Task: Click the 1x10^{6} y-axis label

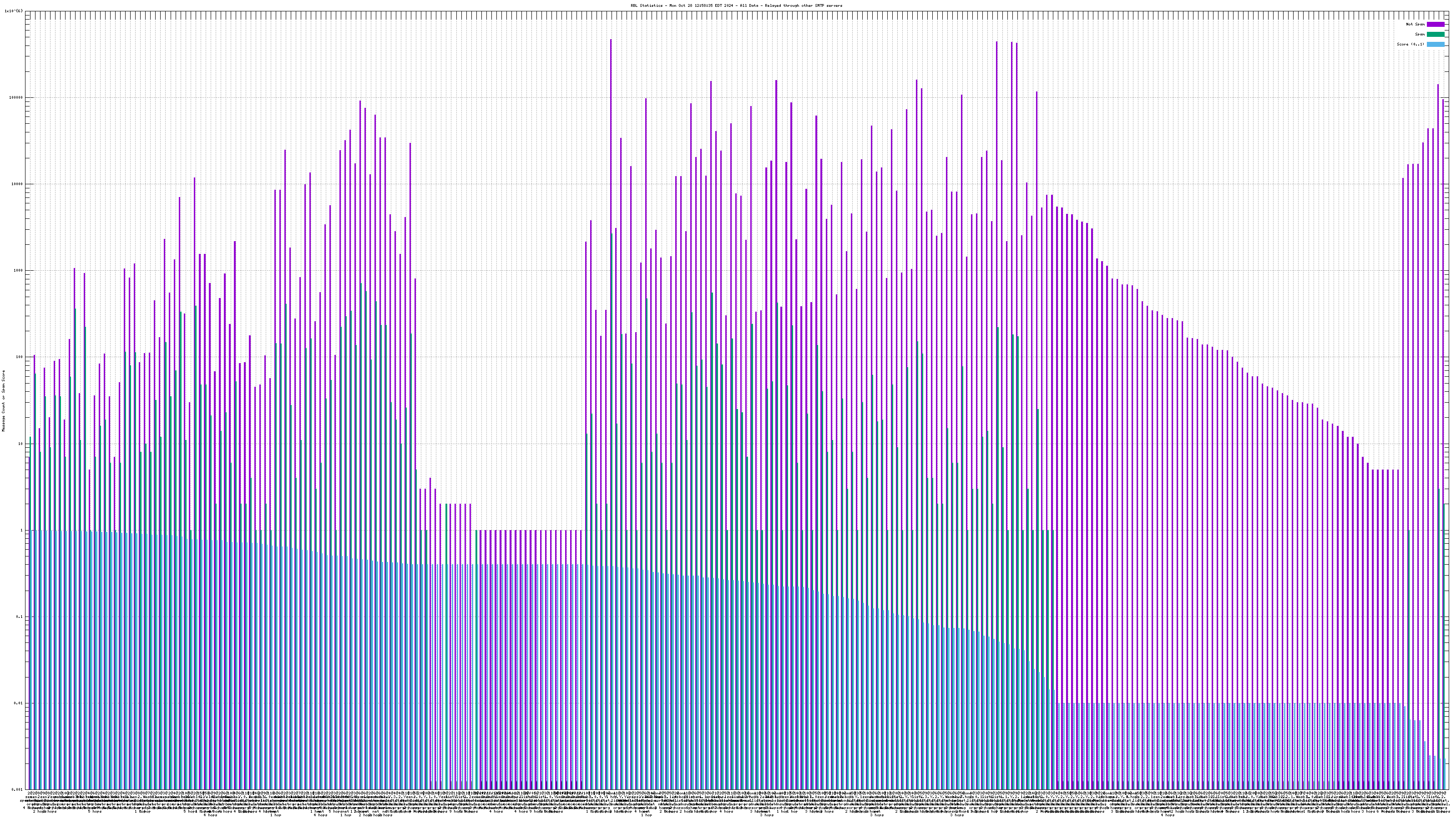Action: [14, 11]
